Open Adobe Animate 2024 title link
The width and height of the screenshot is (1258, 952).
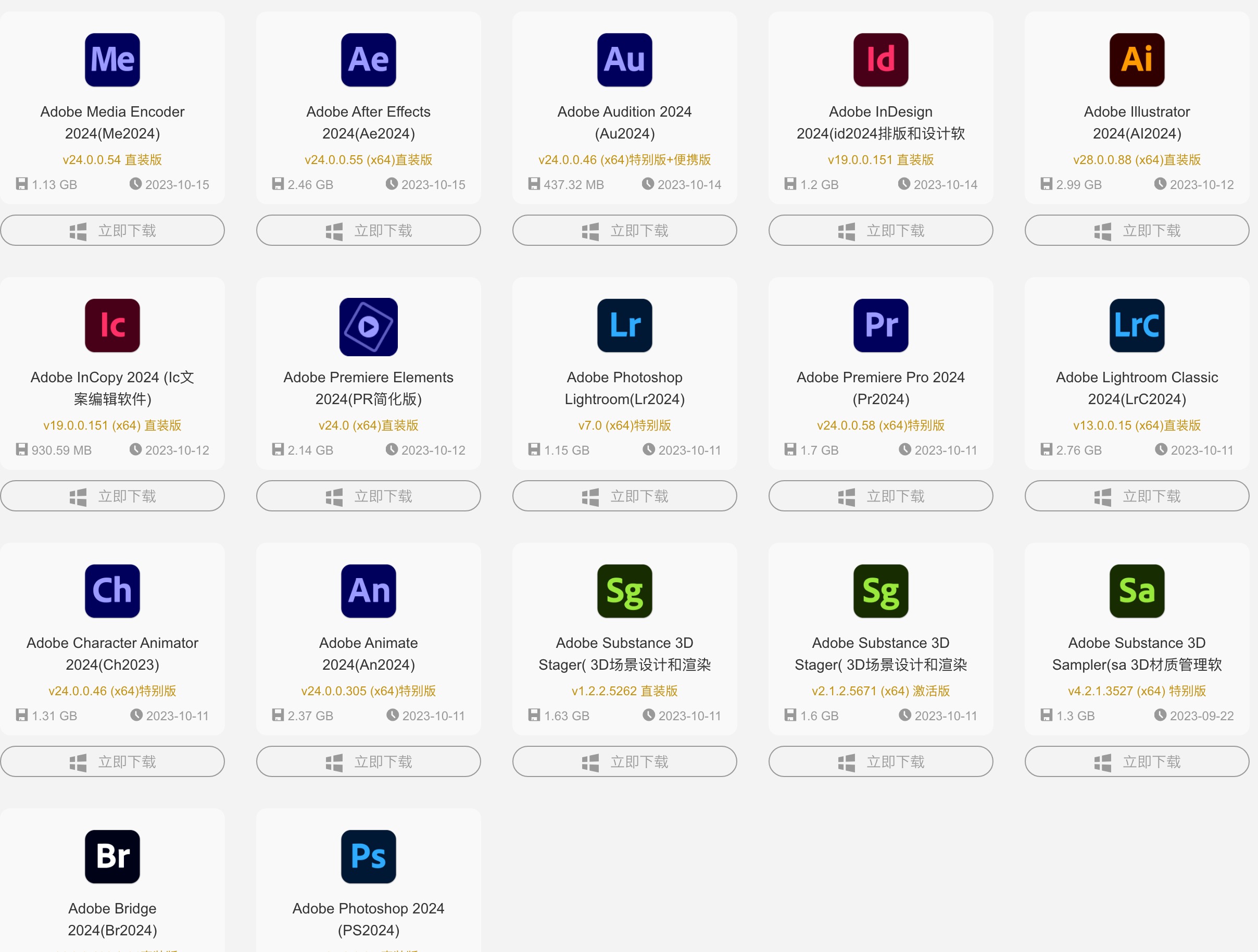click(x=369, y=654)
